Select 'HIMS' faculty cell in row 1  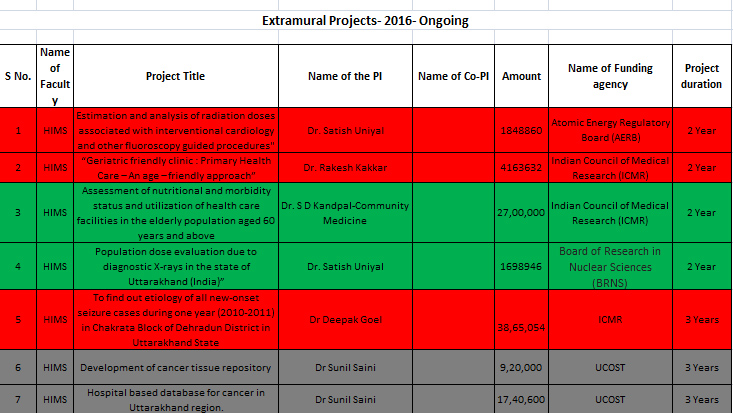click(55, 130)
